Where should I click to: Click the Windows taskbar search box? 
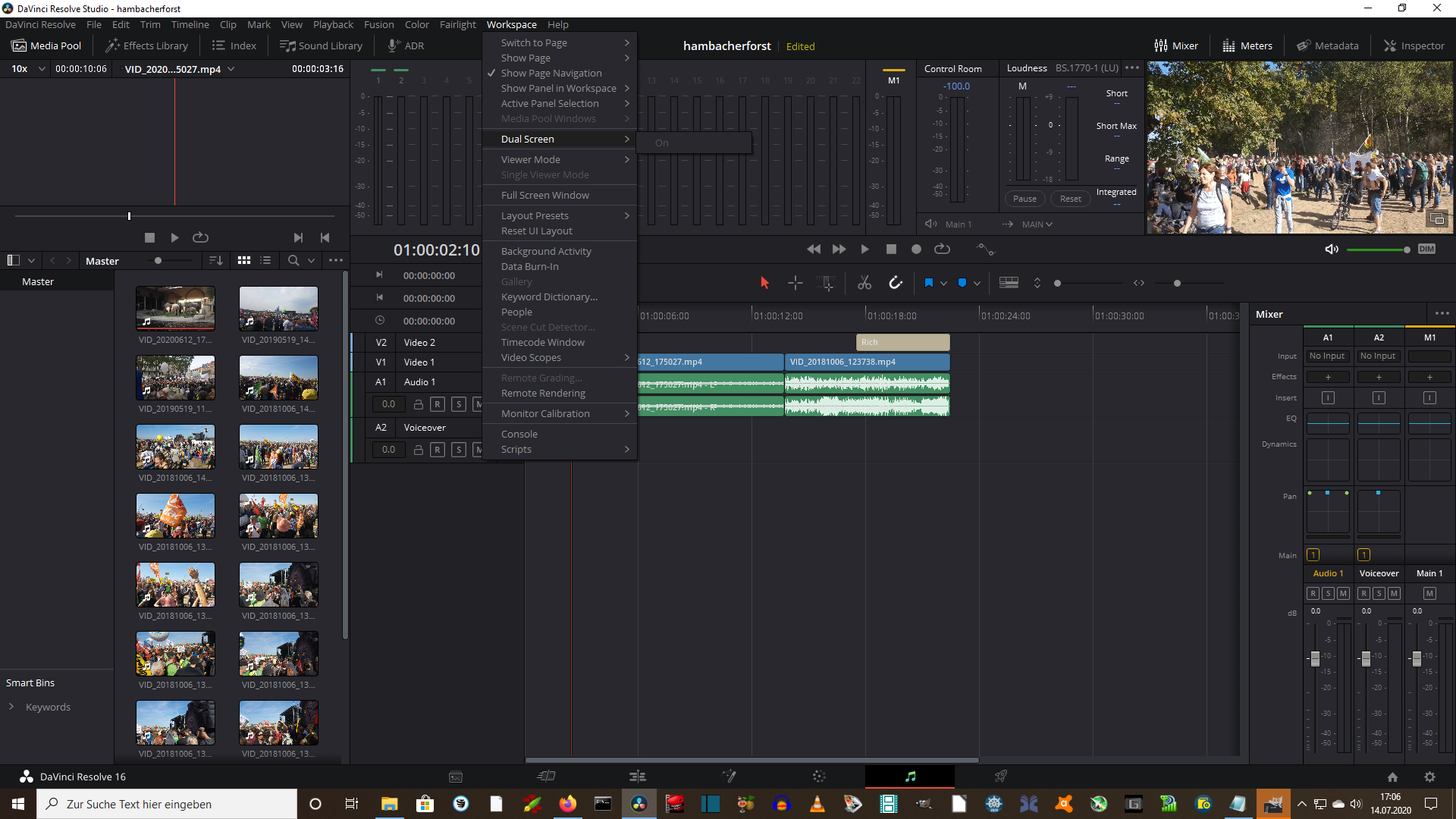(x=167, y=804)
